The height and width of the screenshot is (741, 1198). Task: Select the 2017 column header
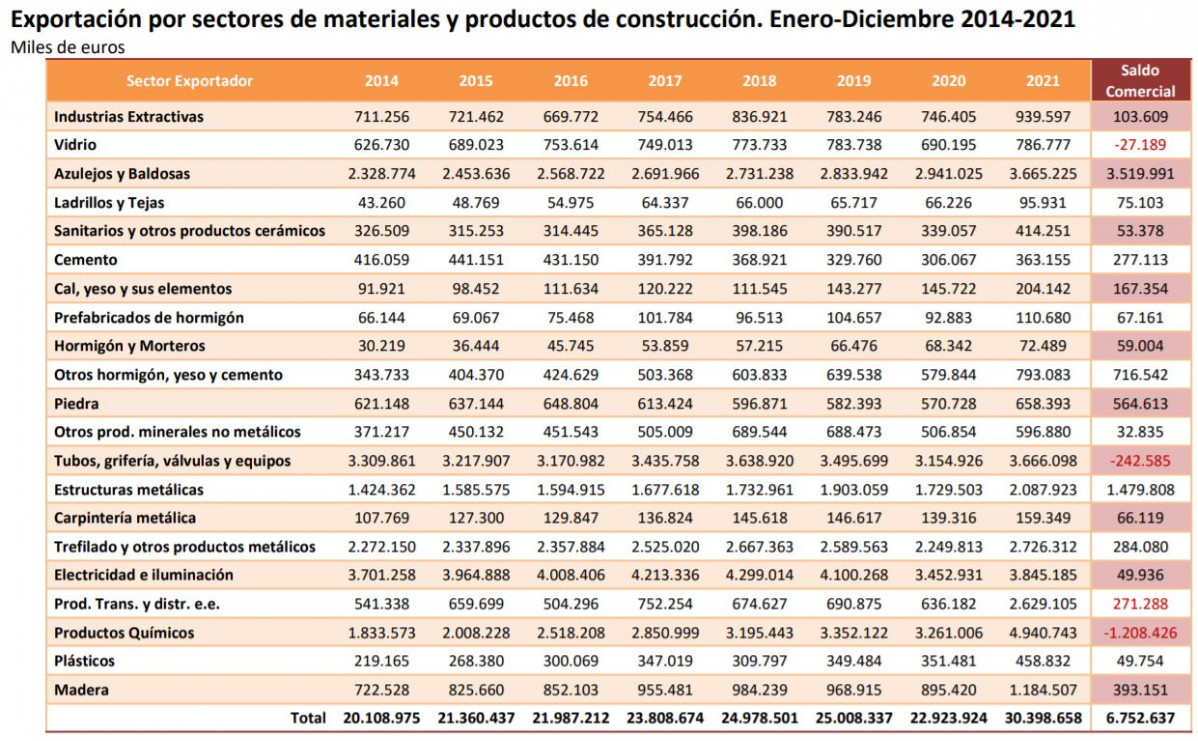pyautogui.click(x=665, y=81)
